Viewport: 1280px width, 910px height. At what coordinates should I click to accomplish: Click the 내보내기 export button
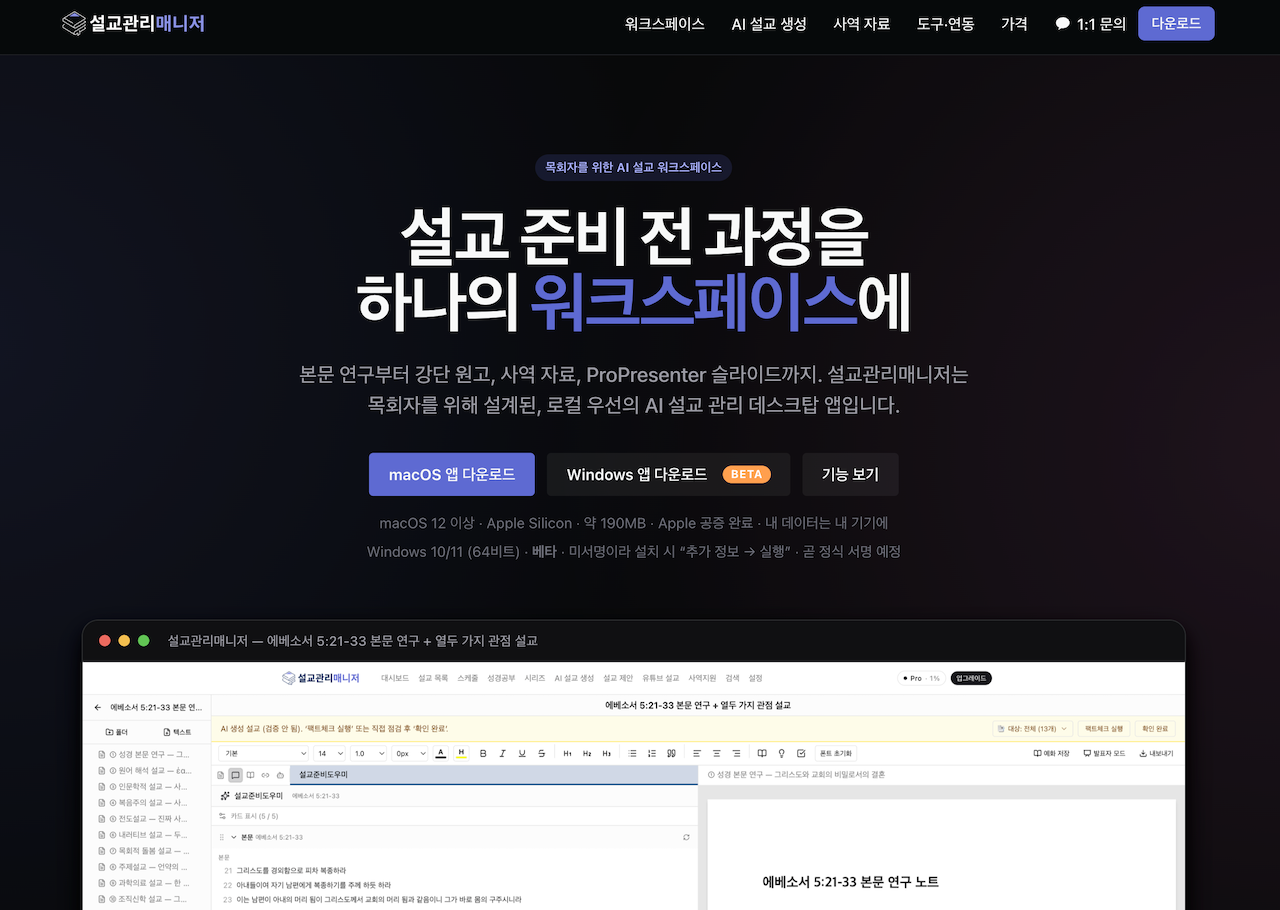point(1157,753)
